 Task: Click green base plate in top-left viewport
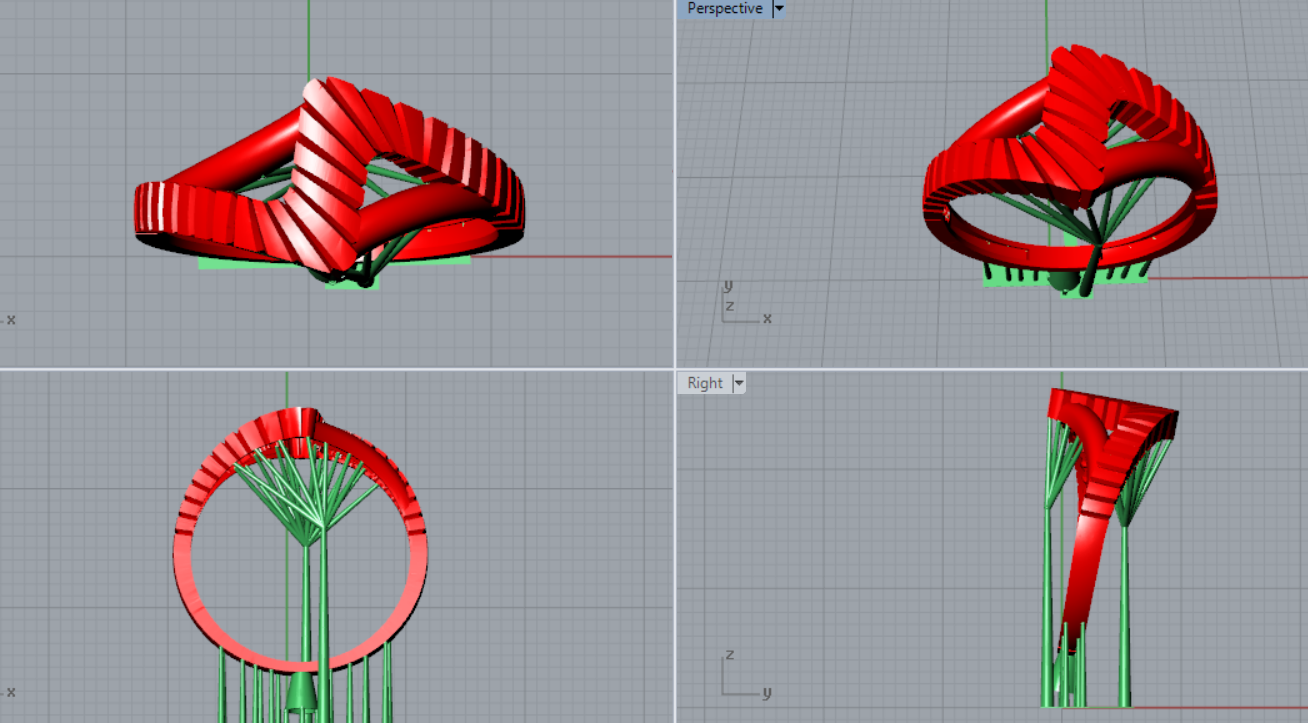click(x=220, y=264)
